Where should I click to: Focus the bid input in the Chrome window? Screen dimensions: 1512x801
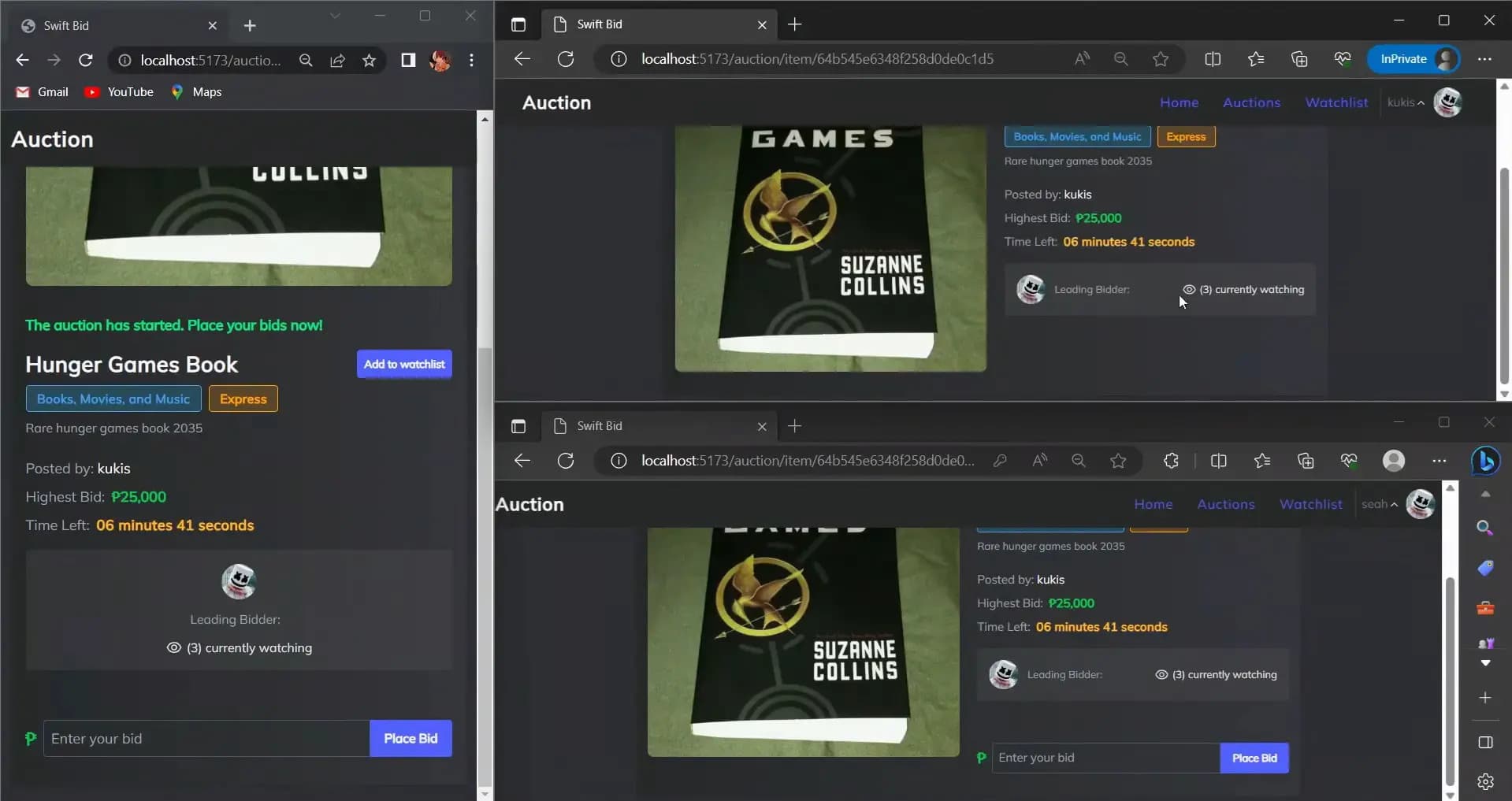(206, 738)
